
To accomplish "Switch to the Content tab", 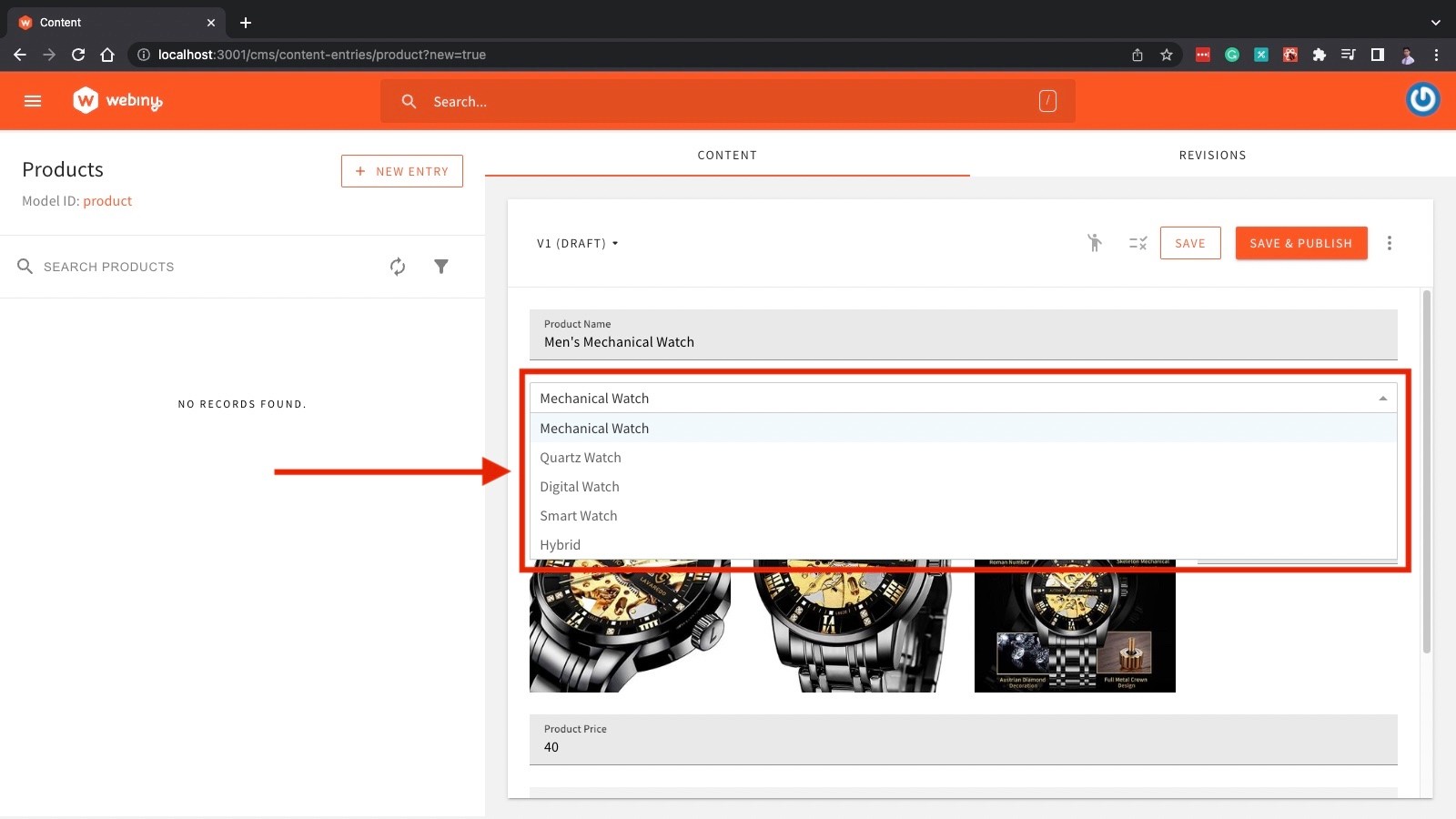I will pos(727,156).
